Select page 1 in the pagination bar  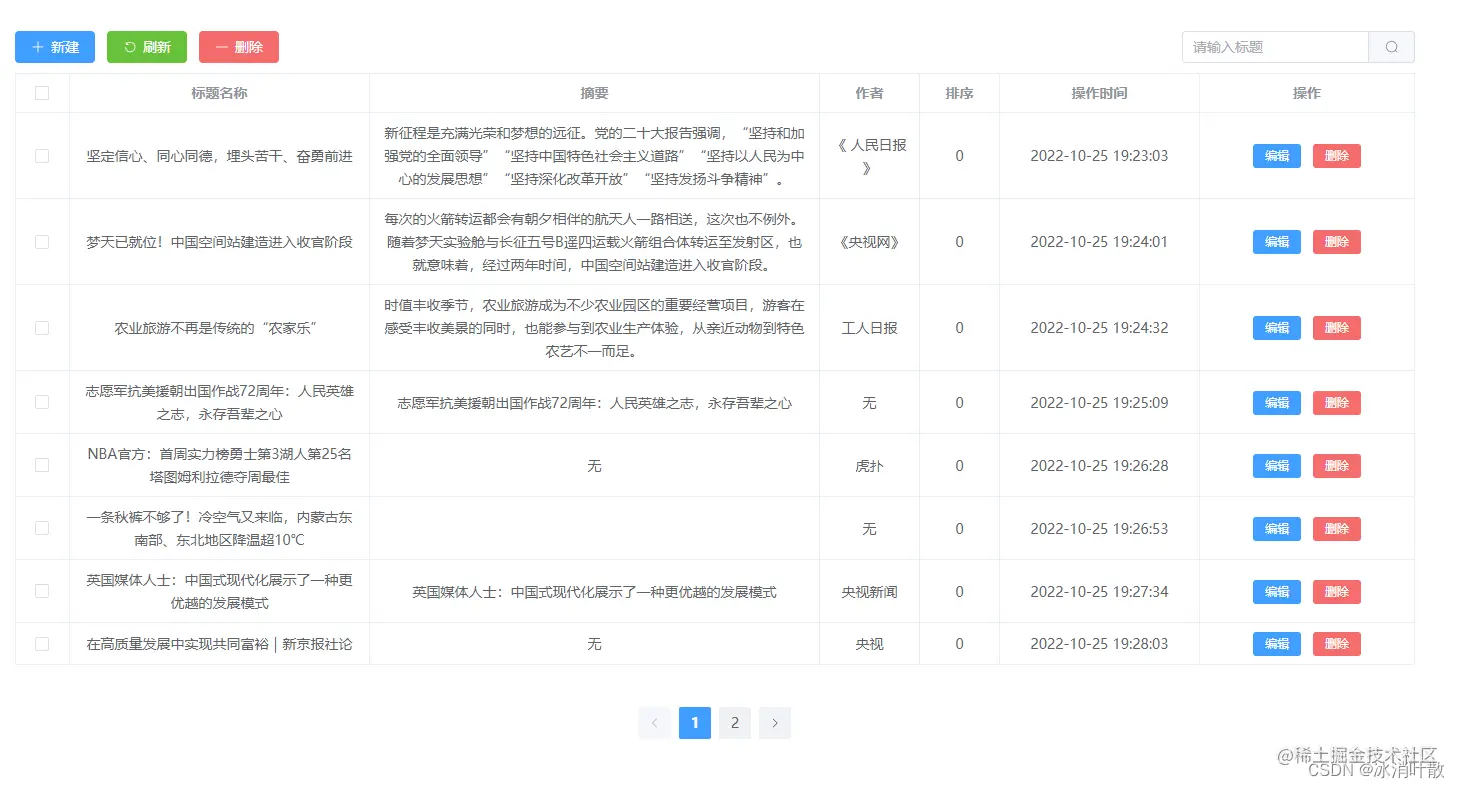tap(695, 722)
